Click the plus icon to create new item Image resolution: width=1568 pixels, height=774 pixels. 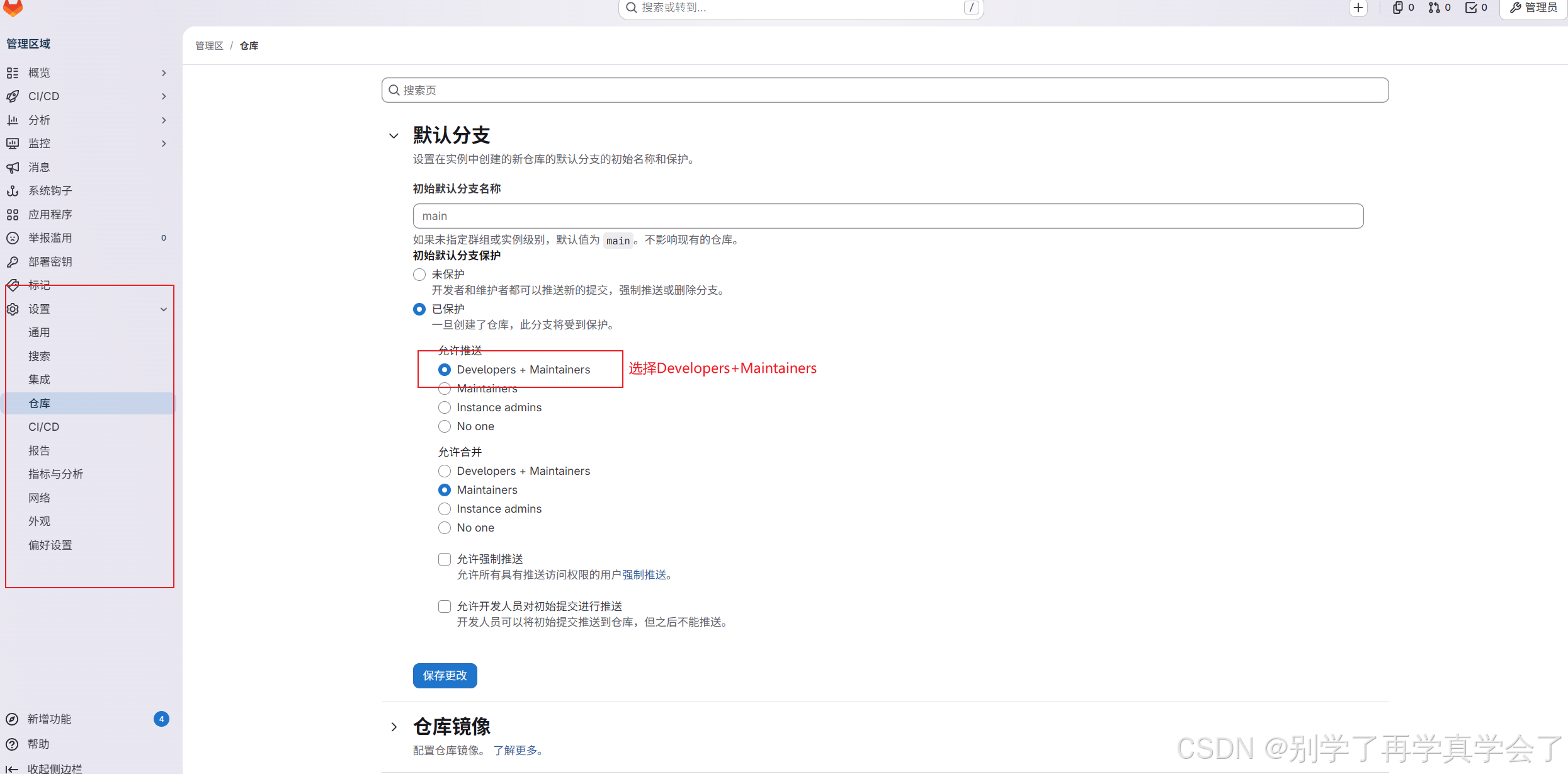click(1358, 8)
